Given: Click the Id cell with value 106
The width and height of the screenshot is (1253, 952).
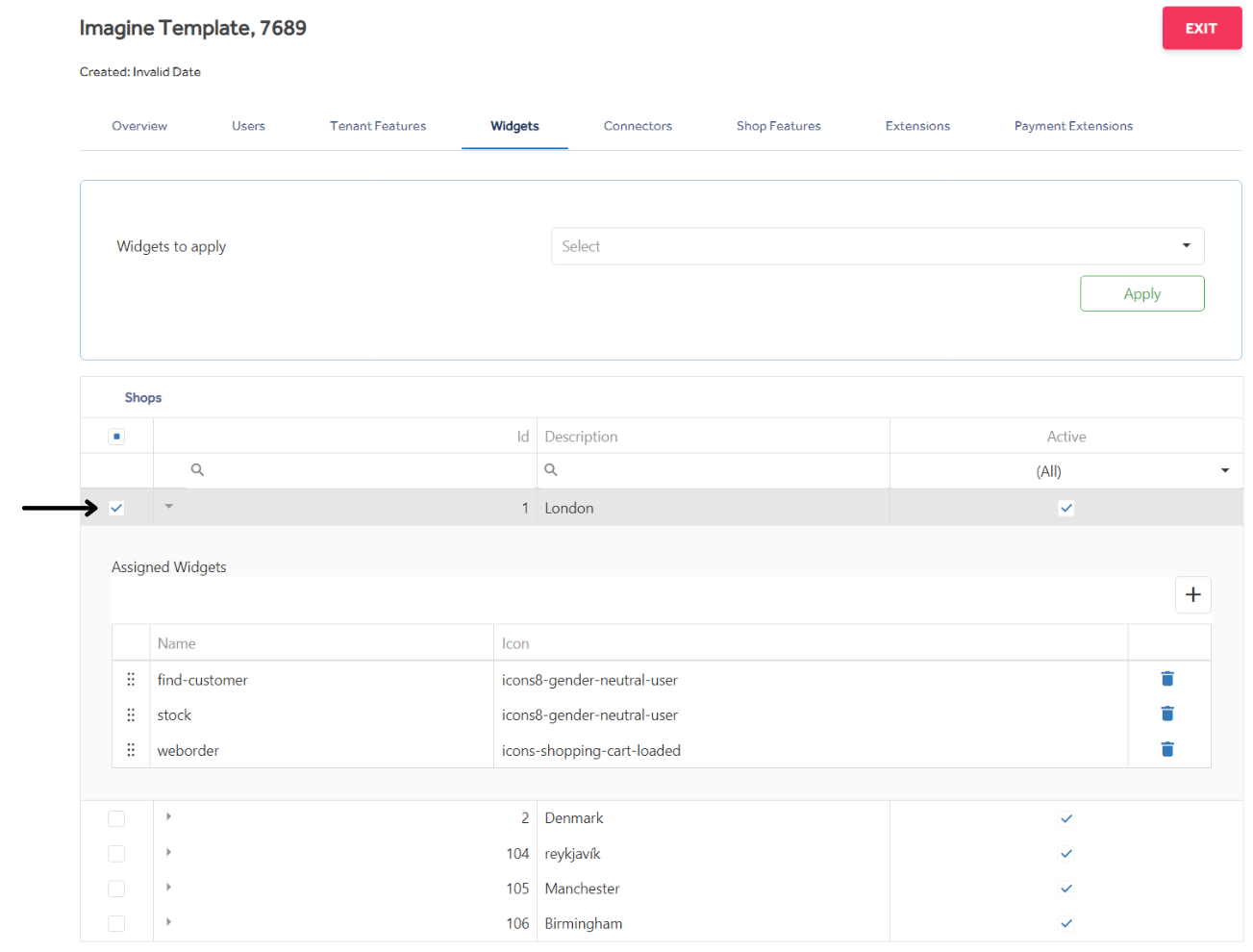Looking at the screenshot, I should (345, 923).
